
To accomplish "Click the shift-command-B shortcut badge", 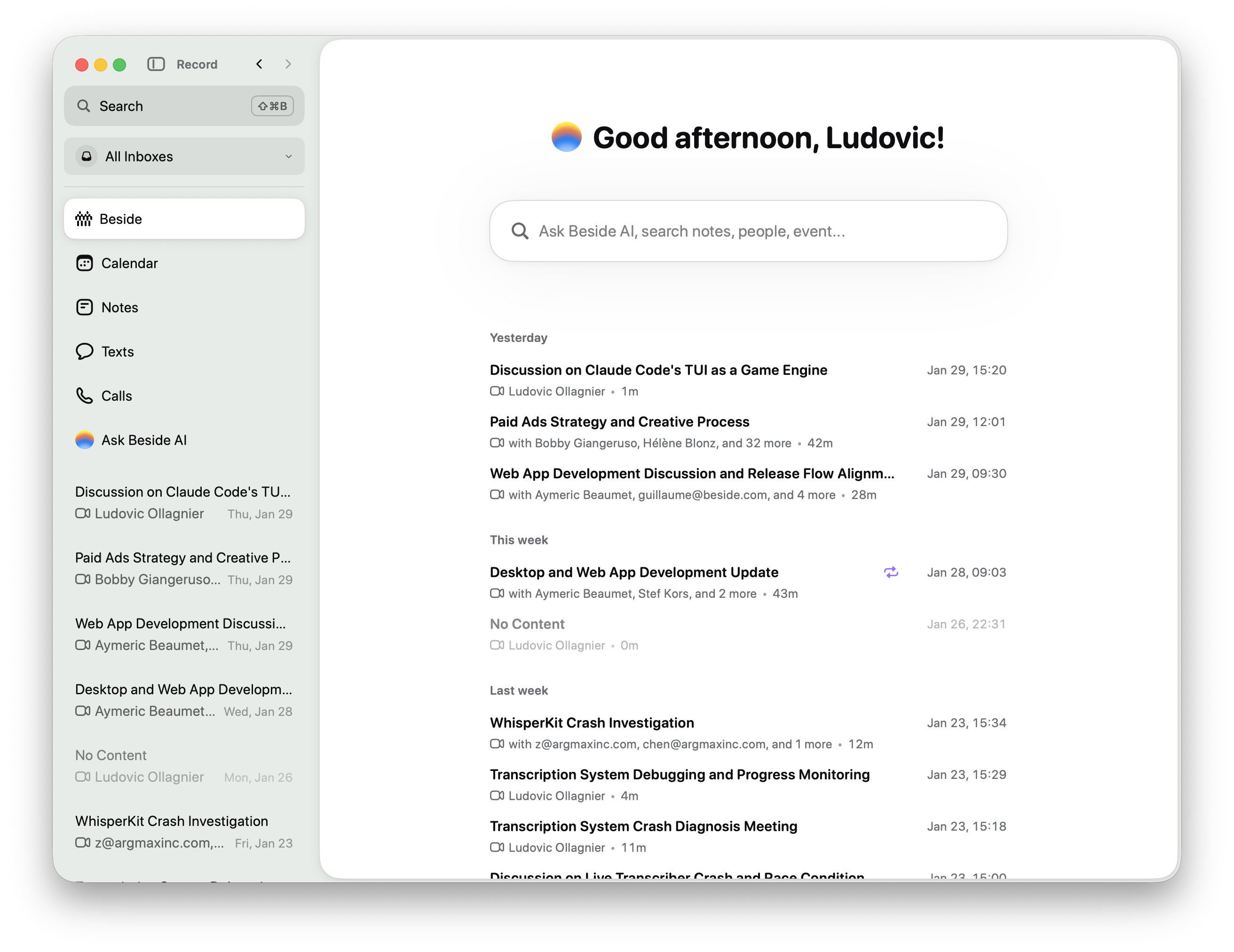I will pos(272,106).
